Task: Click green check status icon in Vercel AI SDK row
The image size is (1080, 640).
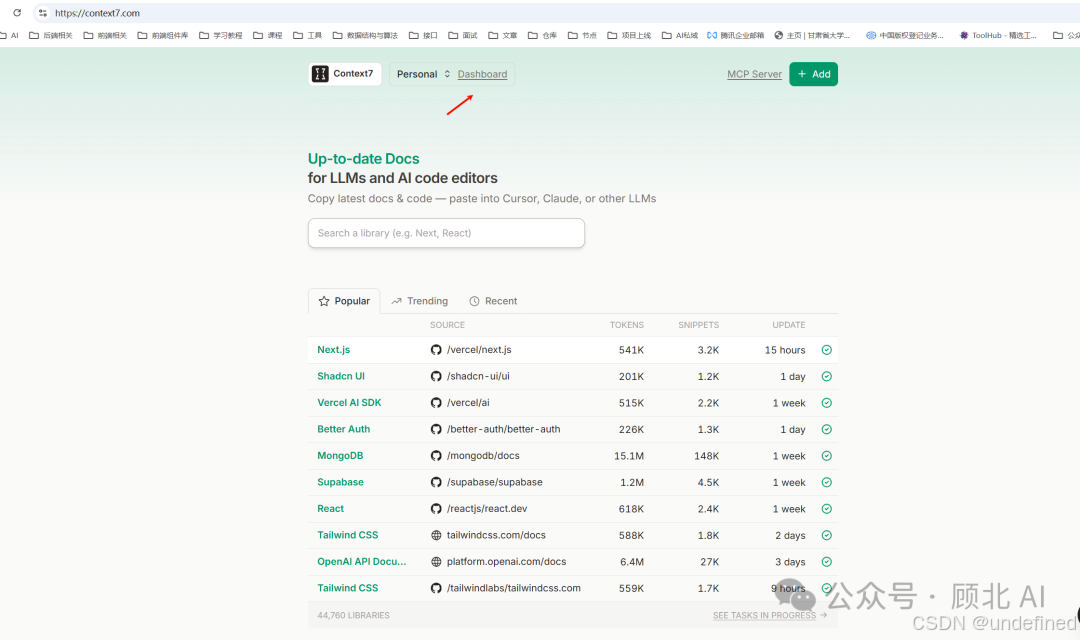Action: tap(827, 403)
